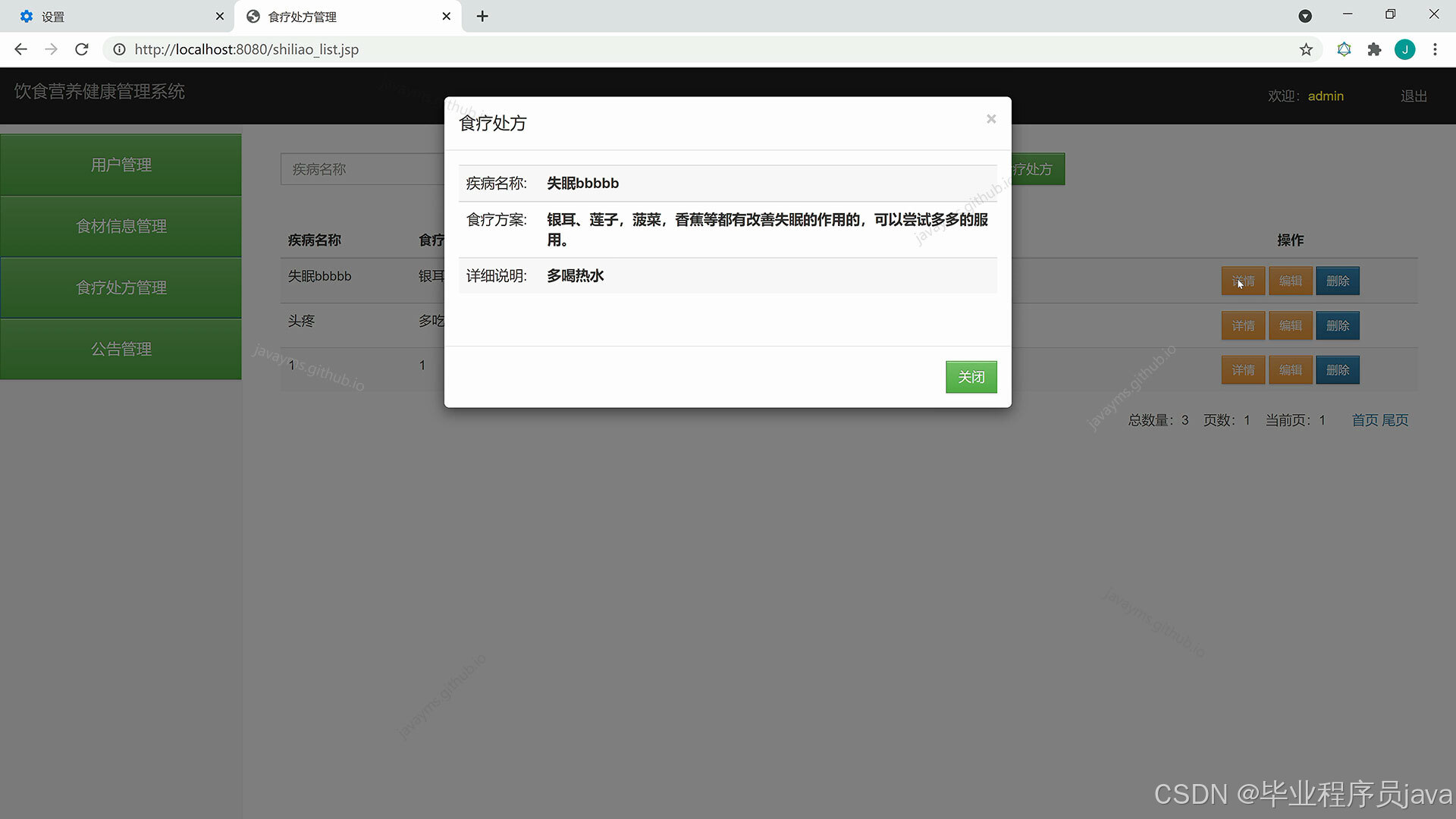1456x819 pixels.
Task: Click 编辑 for row named 1
Action: click(1290, 370)
